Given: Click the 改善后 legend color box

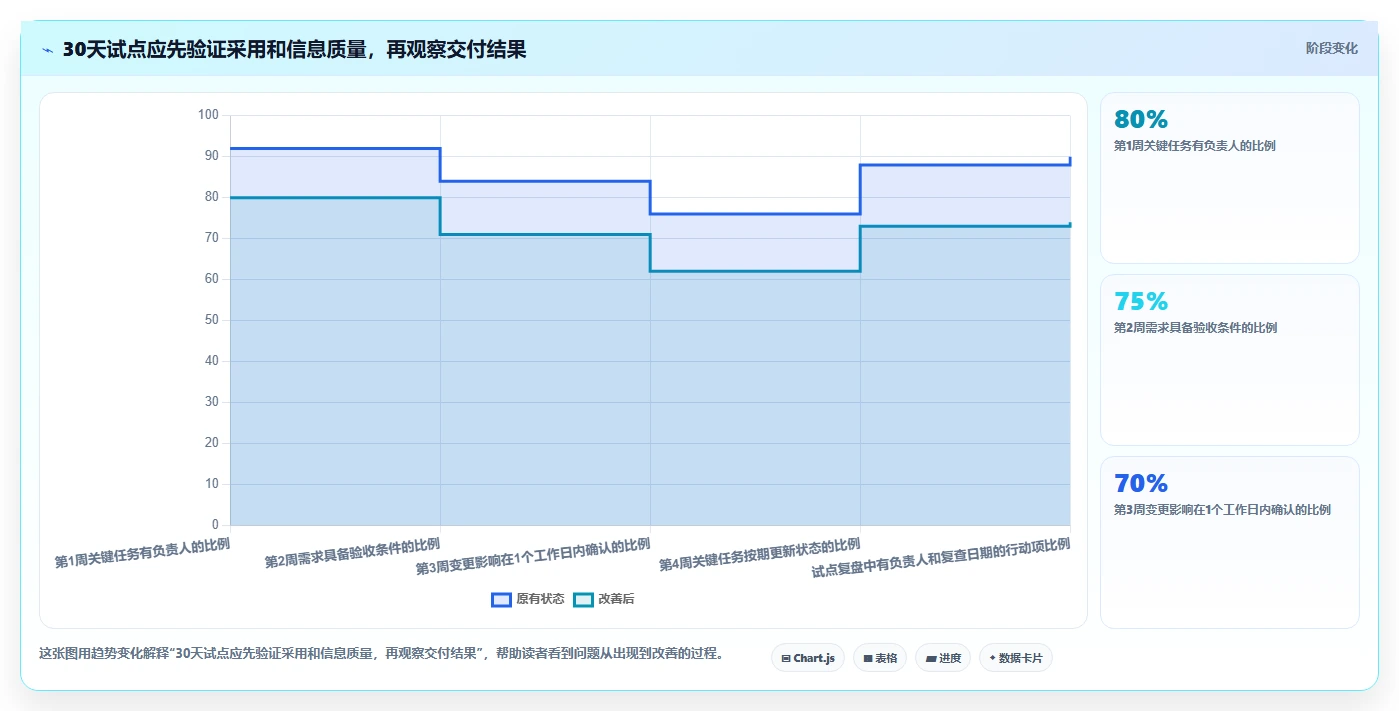Looking at the screenshot, I should click(583, 599).
